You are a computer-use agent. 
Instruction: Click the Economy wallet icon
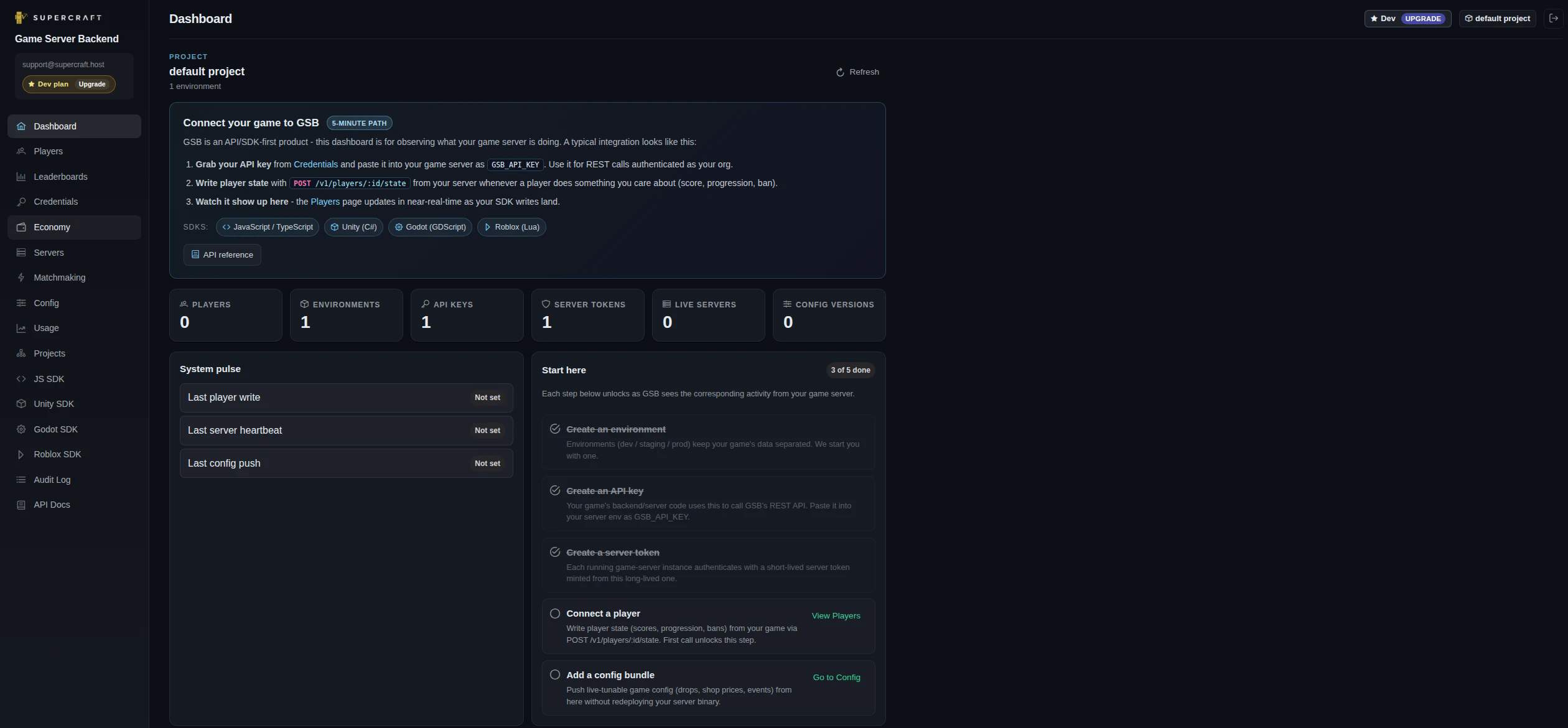click(x=21, y=227)
